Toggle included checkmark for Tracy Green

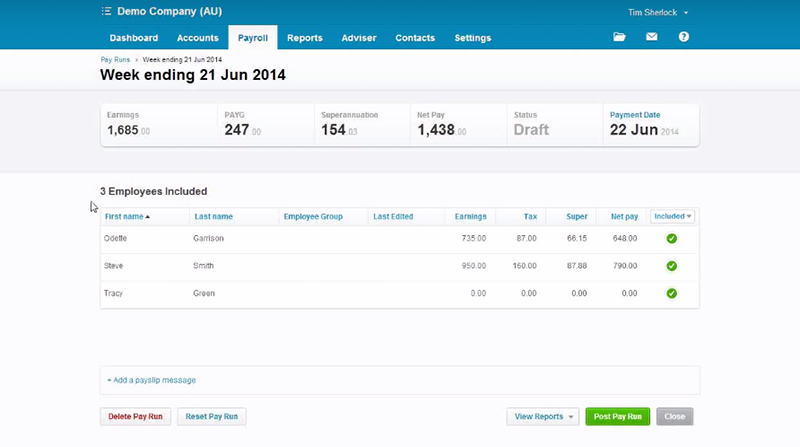pyautogui.click(x=672, y=294)
